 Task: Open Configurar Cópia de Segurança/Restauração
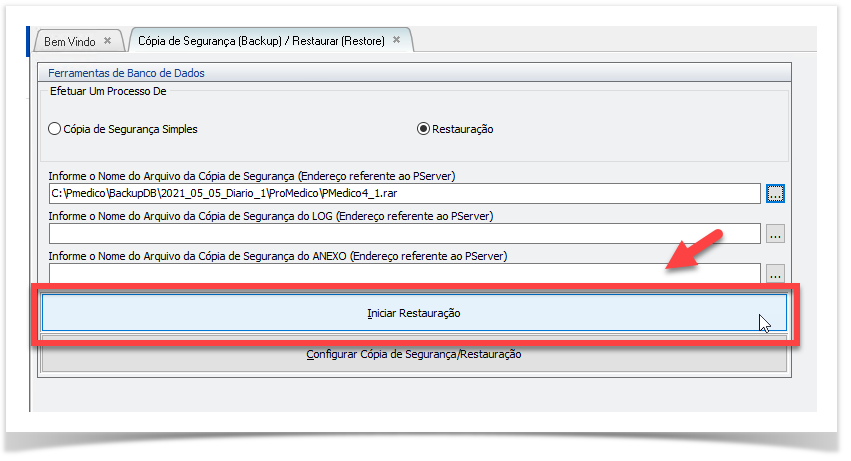click(x=413, y=355)
